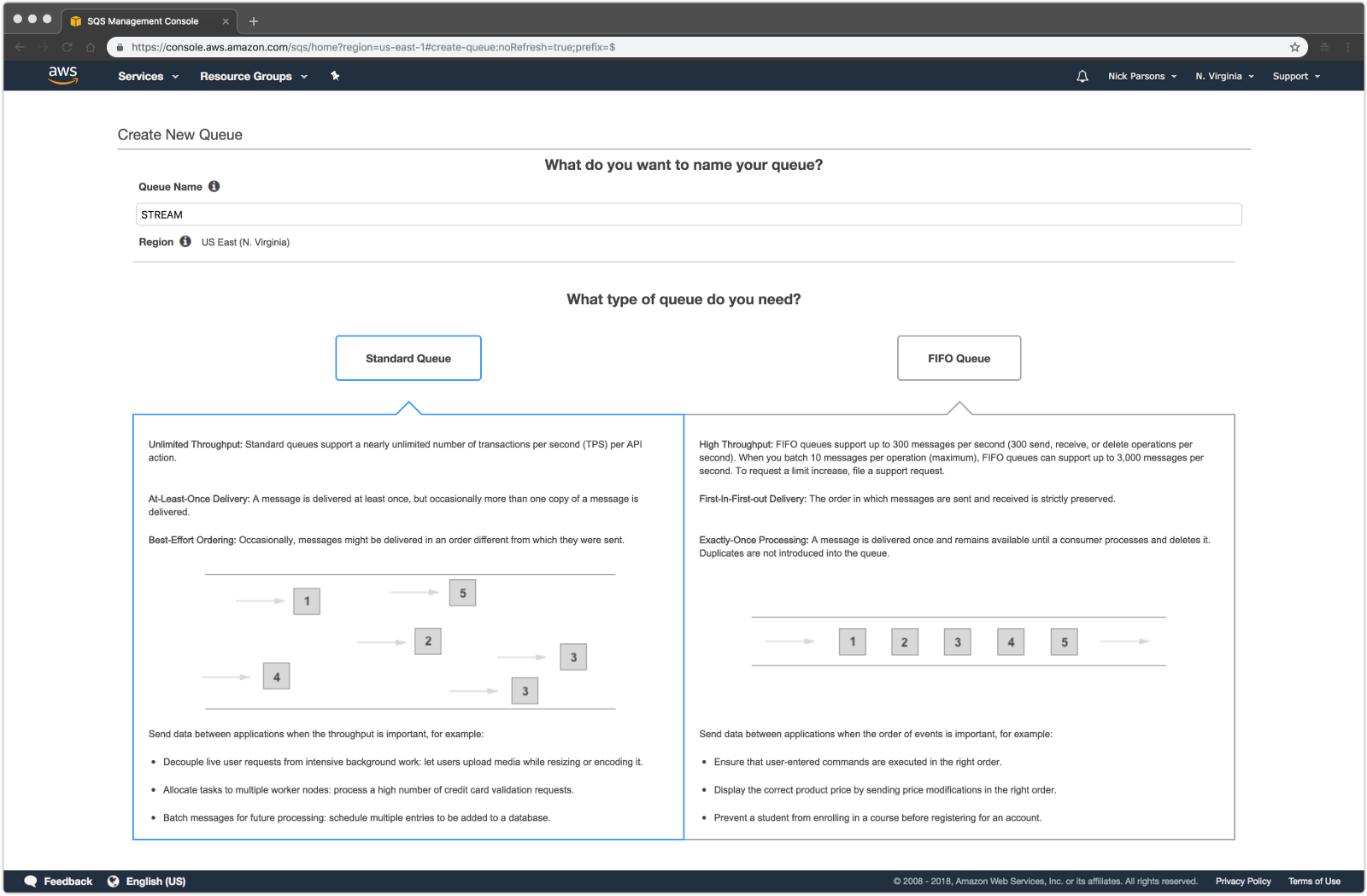The width and height of the screenshot is (1367, 896).
Task: Click the High Throughput label
Action: click(x=736, y=444)
